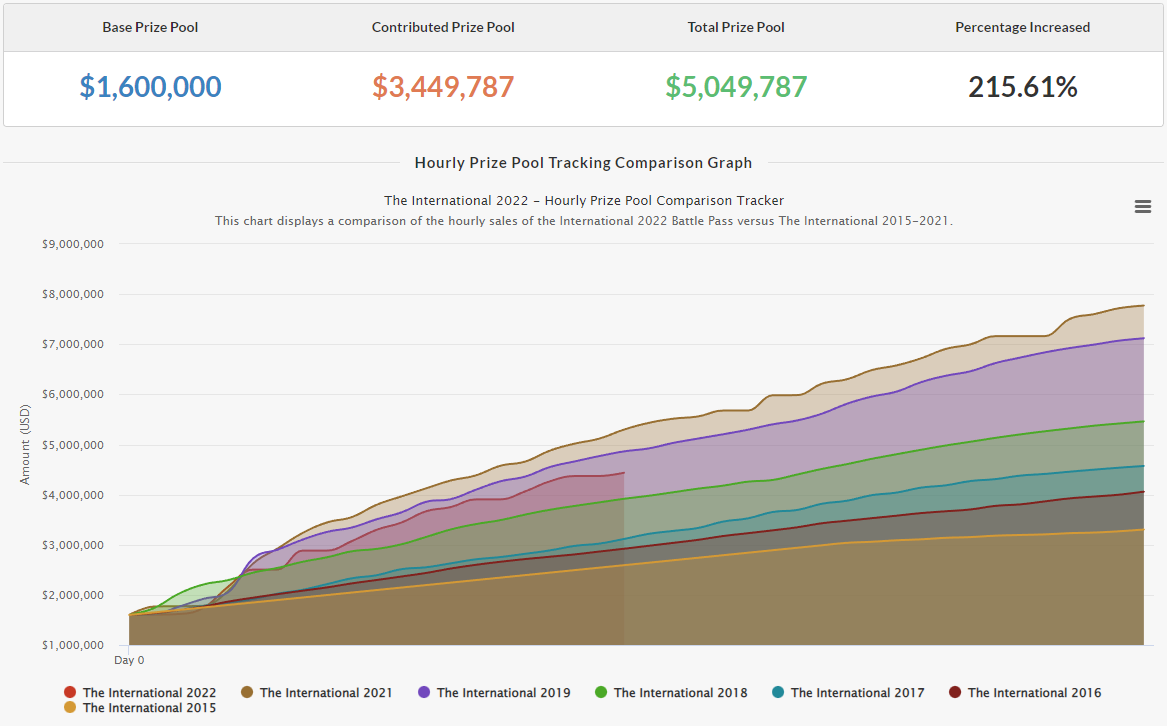1167x726 pixels.
Task: Click the teal 2017 legend marker dot
Action: point(778,692)
